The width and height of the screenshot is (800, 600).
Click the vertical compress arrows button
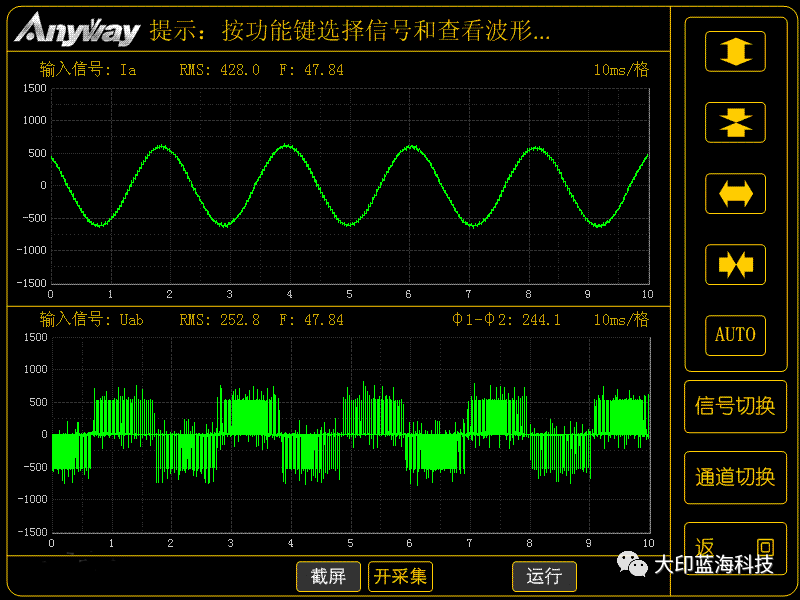click(x=735, y=122)
